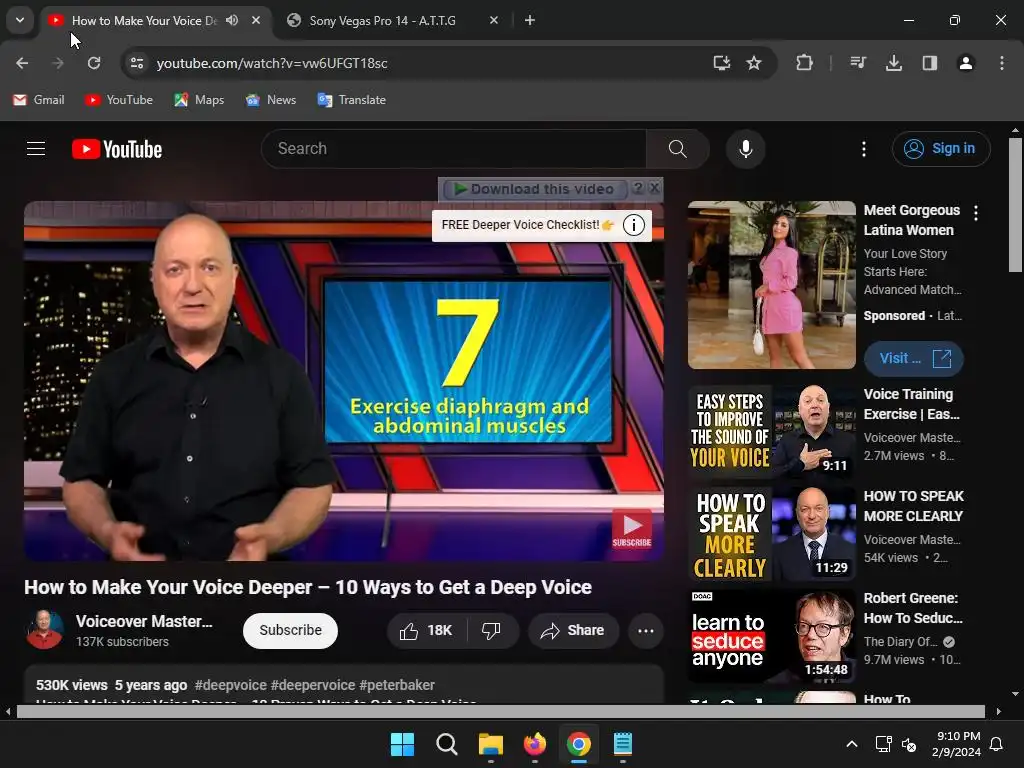
Task: Click the #deepvoice hashtag
Action: pyautogui.click(x=231, y=685)
